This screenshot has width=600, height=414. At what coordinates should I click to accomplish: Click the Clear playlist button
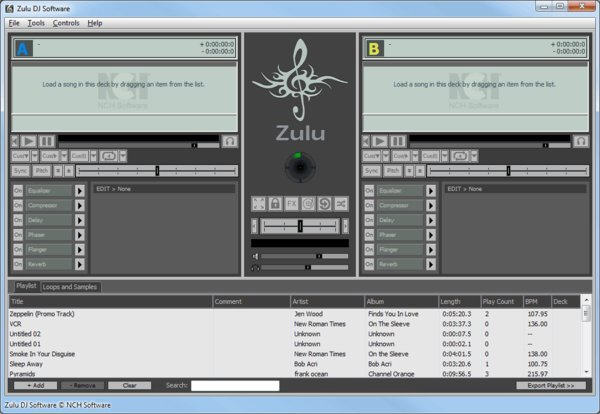[x=129, y=385]
